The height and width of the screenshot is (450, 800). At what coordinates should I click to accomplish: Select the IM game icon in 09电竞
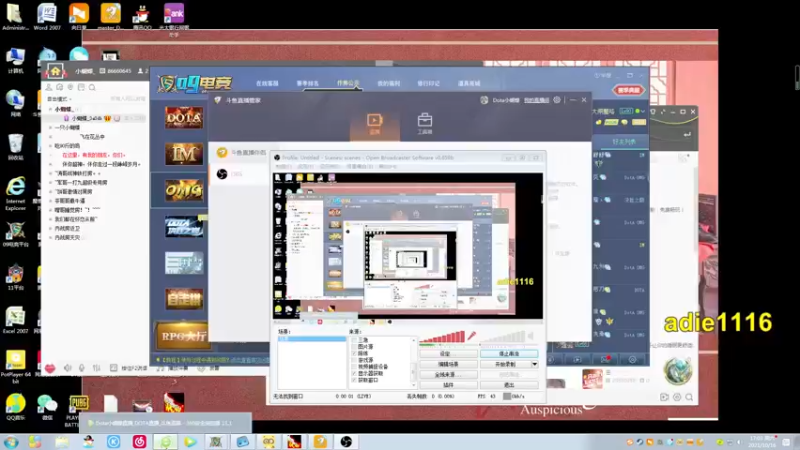click(x=184, y=154)
